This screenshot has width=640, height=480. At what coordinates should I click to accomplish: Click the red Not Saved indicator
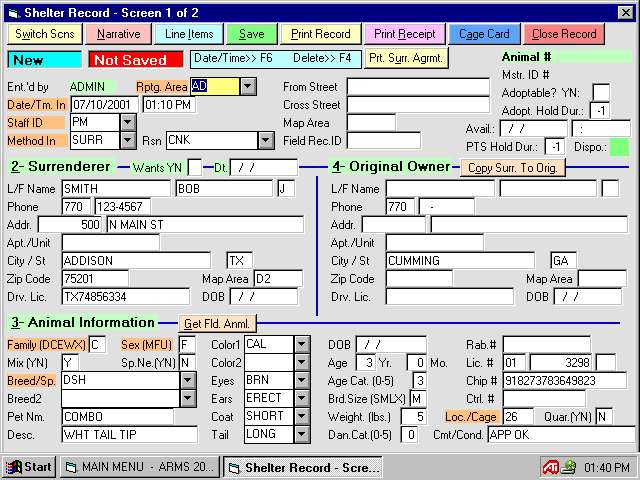(x=136, y=60)
